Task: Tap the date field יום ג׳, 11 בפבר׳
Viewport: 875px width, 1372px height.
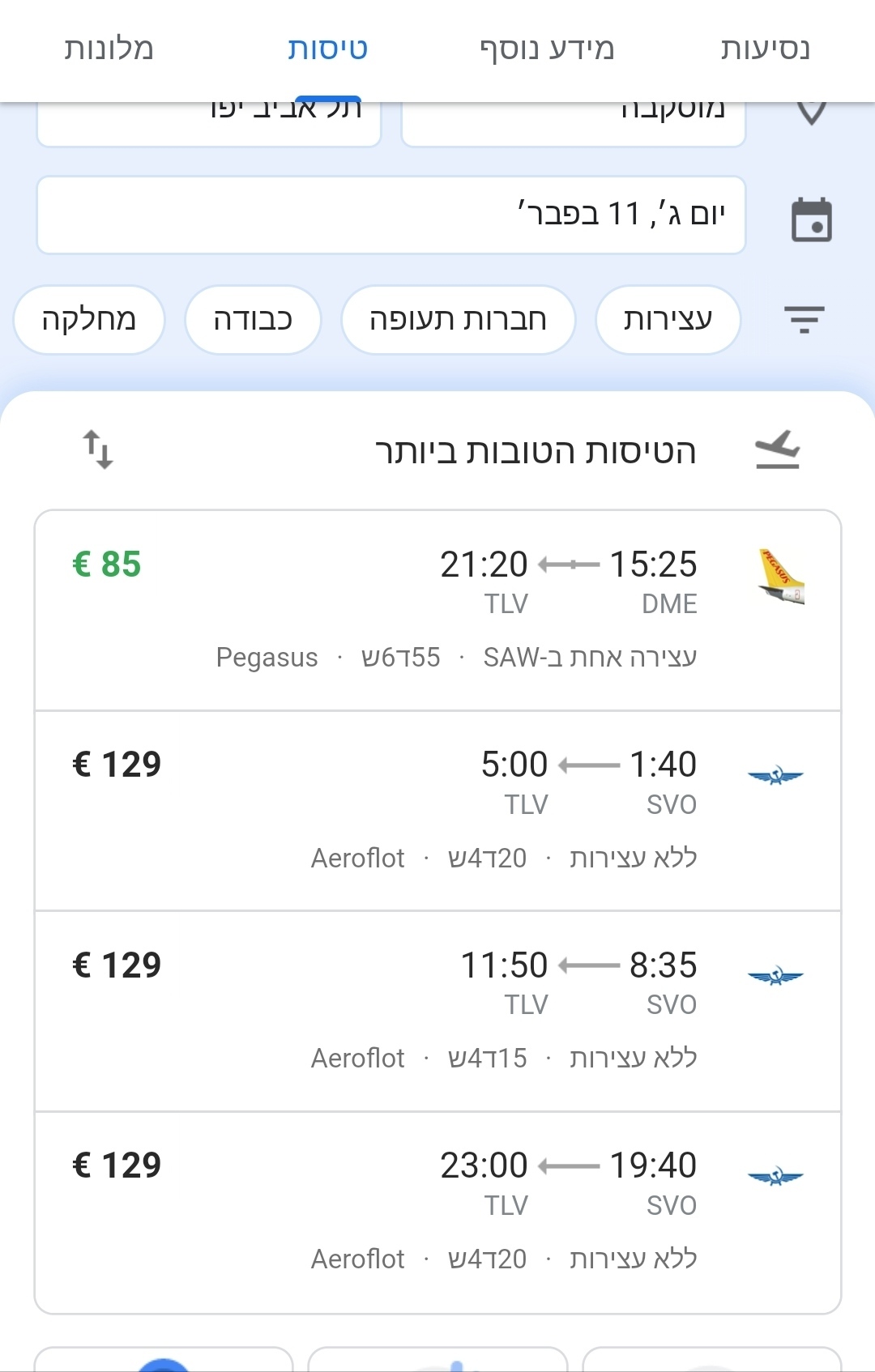Action: 391,215
